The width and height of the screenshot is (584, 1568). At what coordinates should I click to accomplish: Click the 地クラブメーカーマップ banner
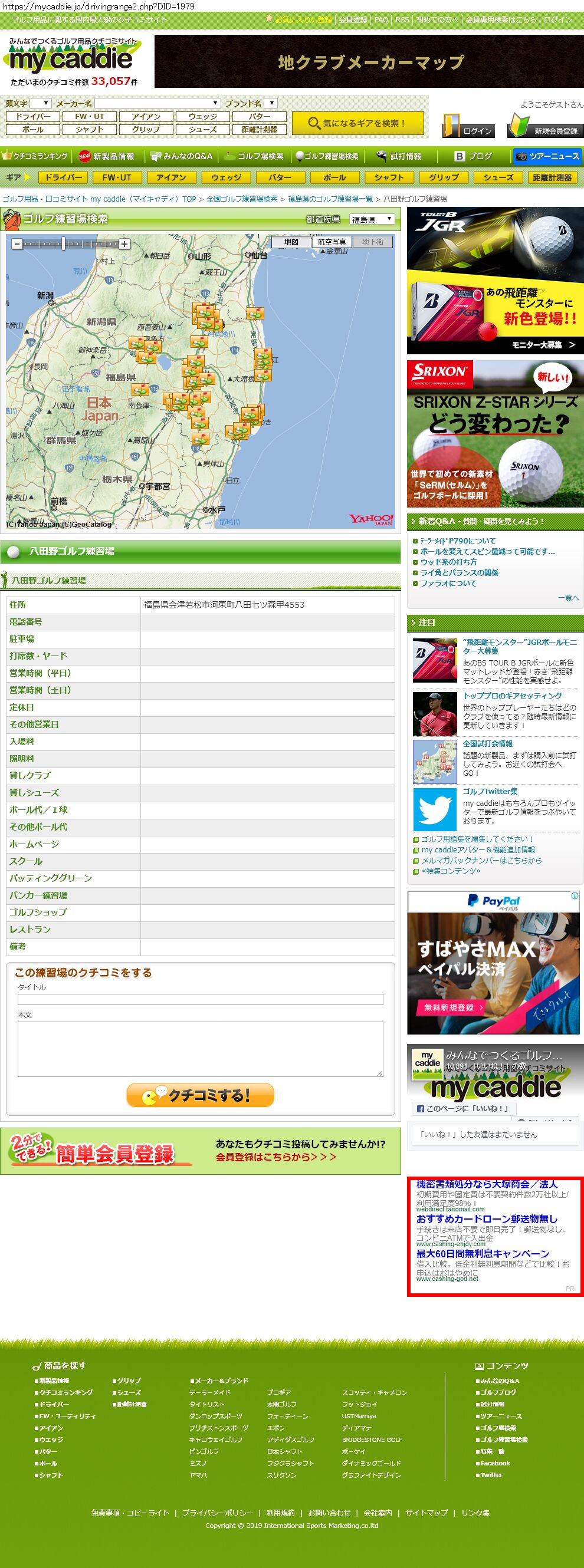(369, 61)
